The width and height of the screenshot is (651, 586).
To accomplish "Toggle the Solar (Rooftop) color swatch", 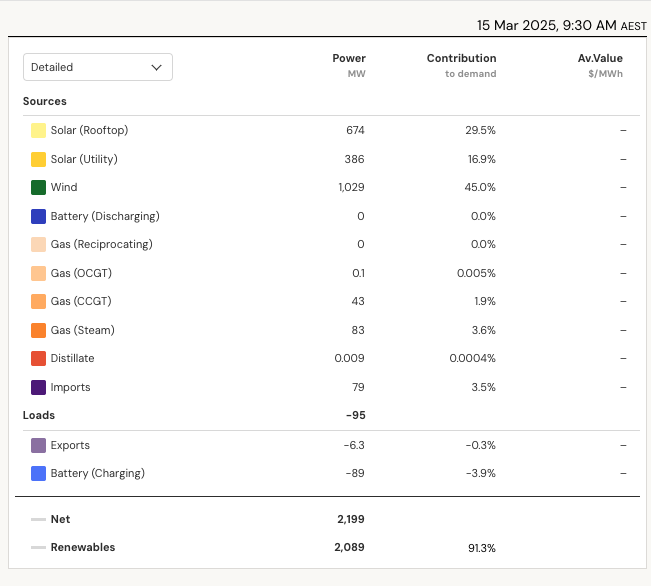I will pos(39,131).
